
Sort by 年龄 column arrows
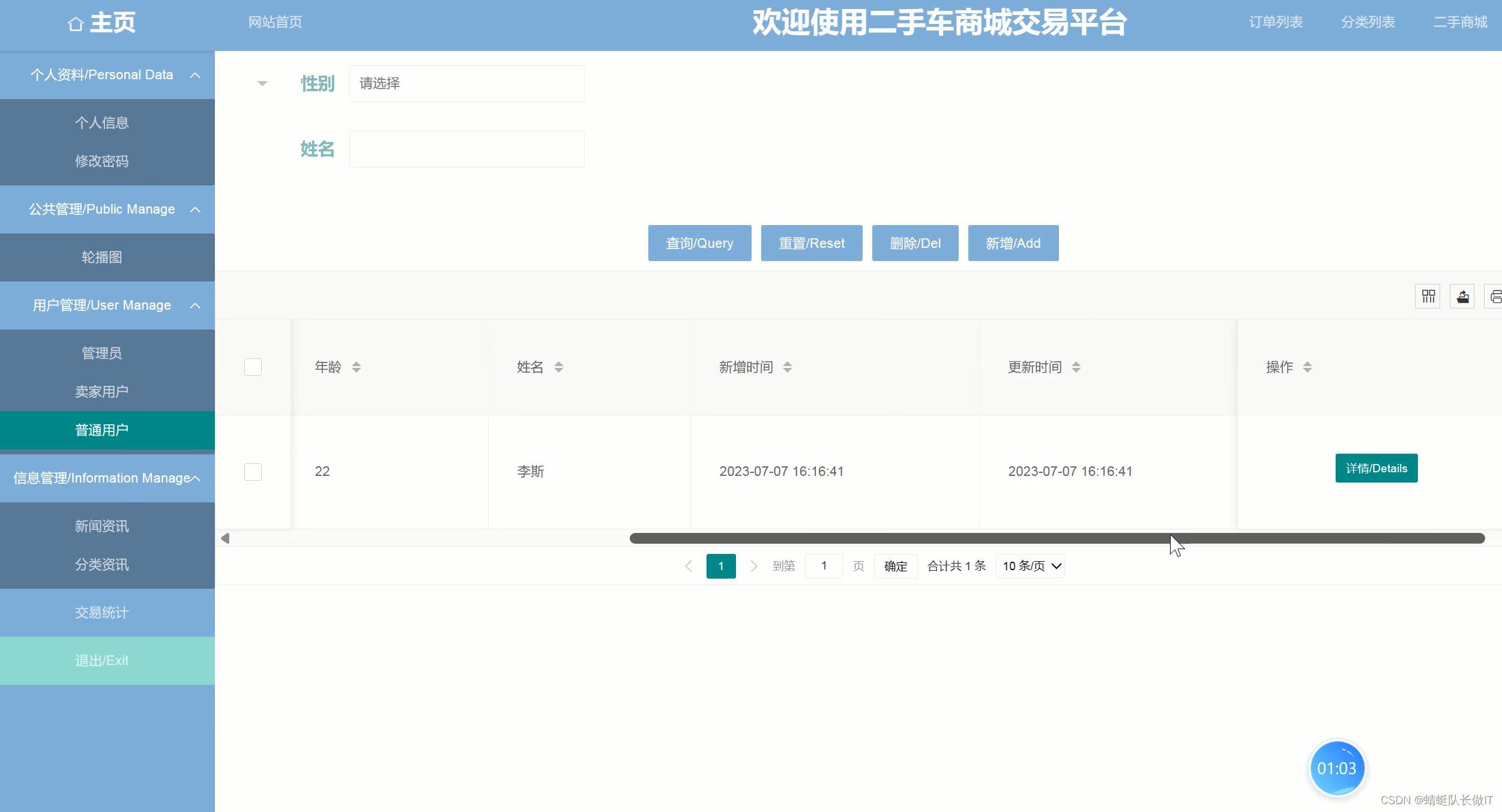tap(356, 367)
